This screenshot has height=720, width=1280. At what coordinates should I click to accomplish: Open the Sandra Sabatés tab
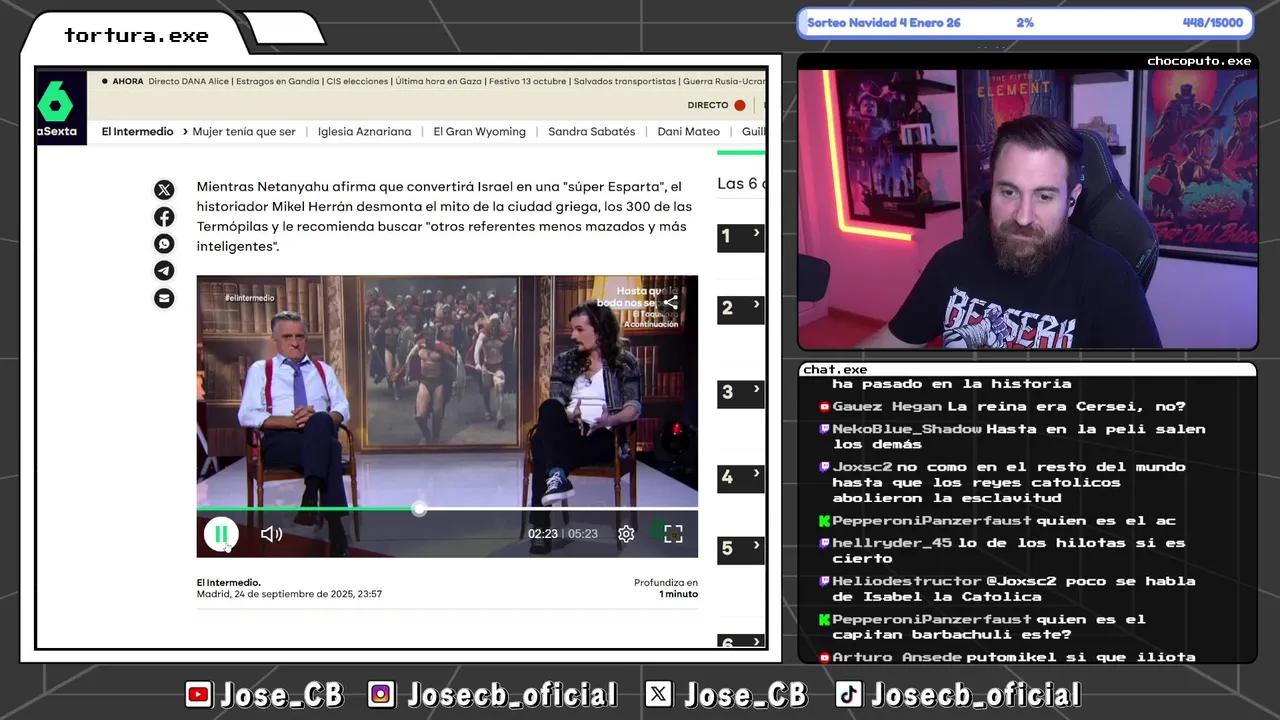(591, 132)
